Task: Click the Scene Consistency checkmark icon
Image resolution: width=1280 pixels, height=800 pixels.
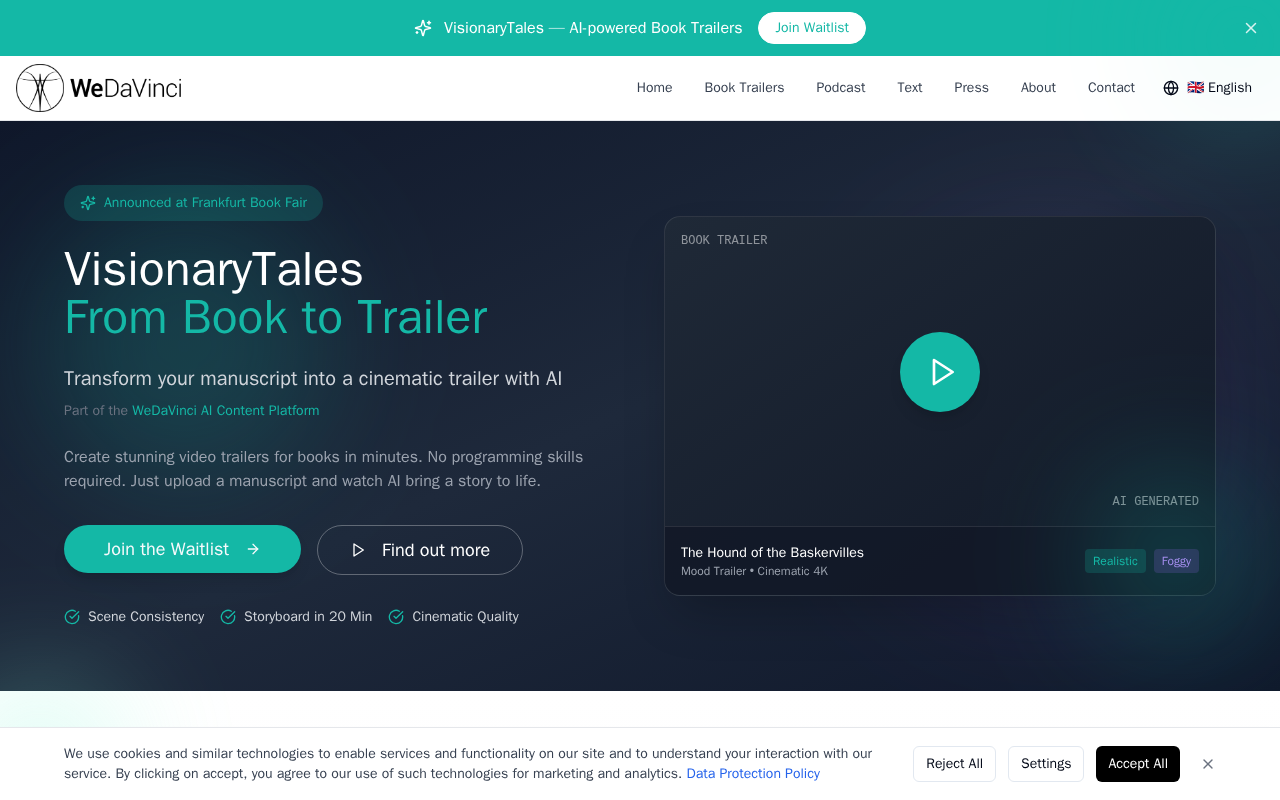Action: click(x=72, y=617)
